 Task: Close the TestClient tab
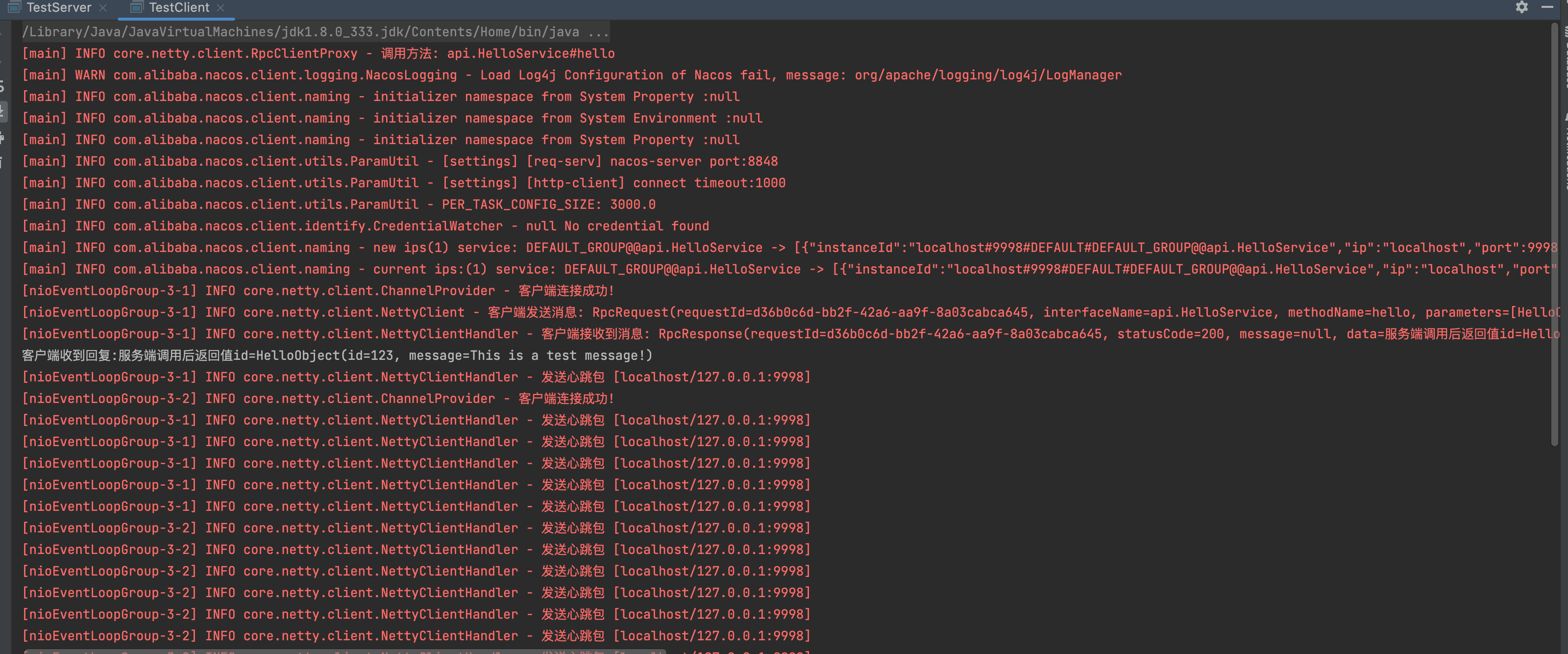[220, 7]
